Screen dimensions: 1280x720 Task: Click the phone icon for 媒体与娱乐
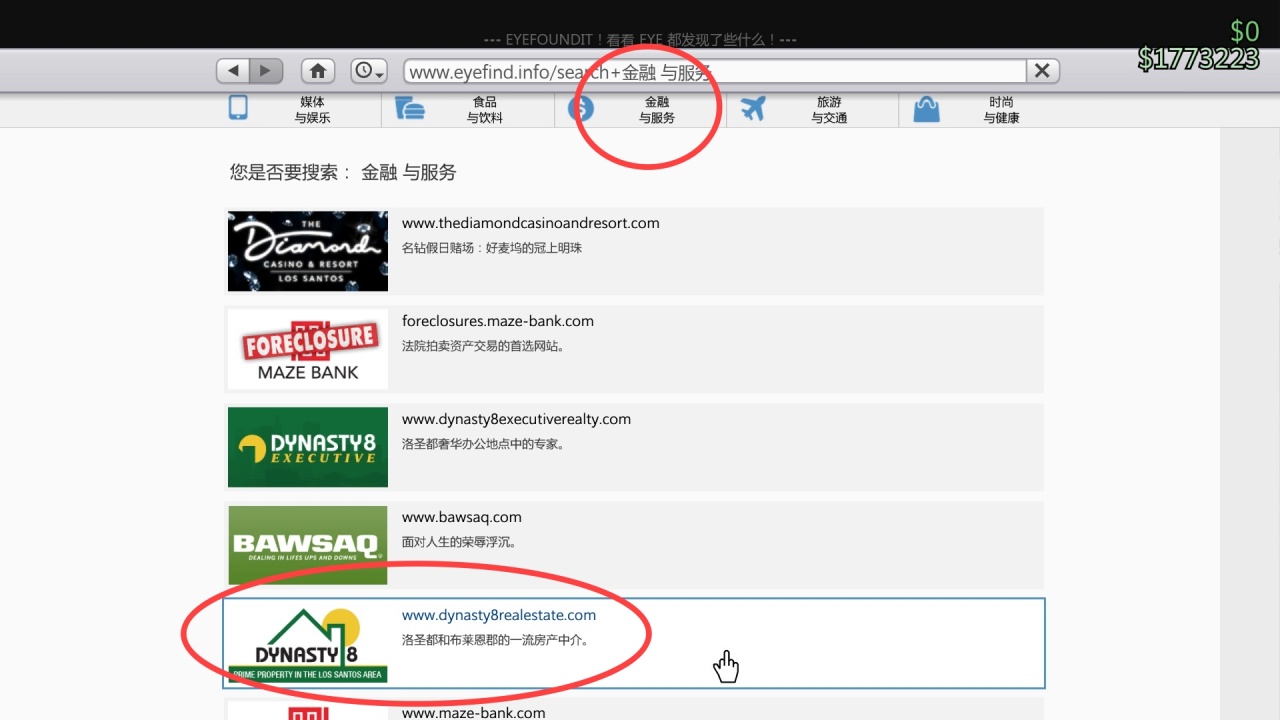click(238, 108)
